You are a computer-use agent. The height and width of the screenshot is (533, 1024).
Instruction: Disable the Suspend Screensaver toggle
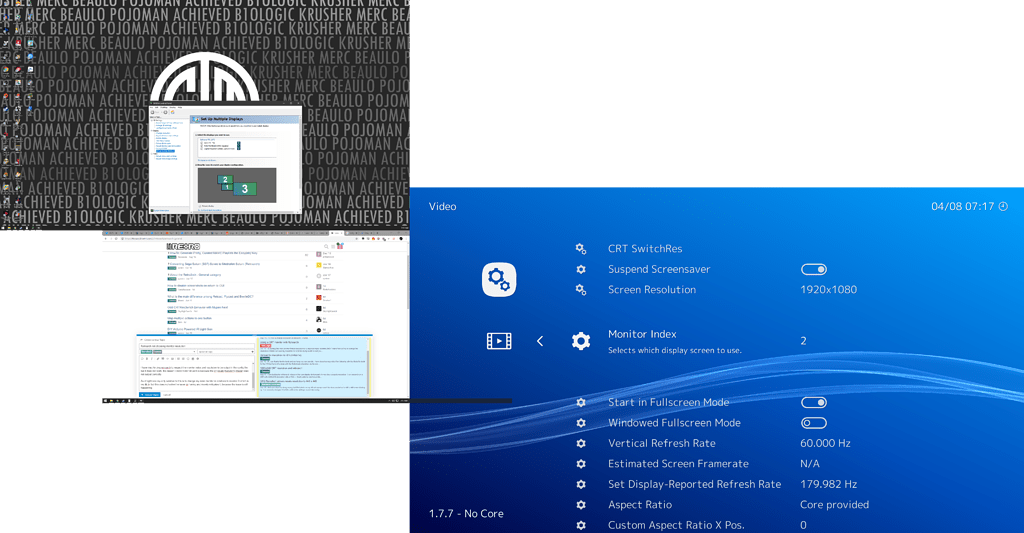[x=813, y=269]
